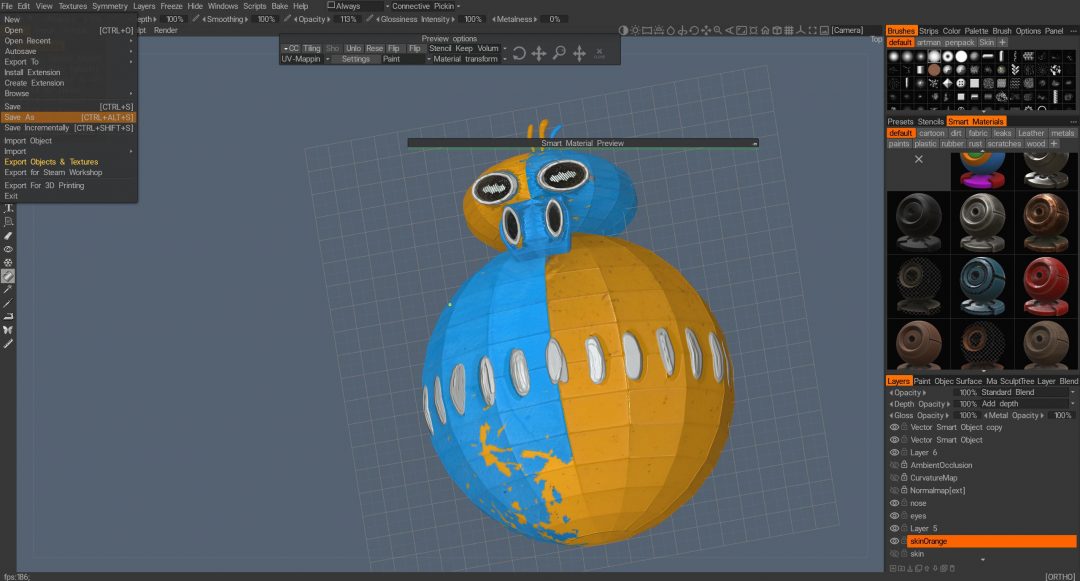Image resolution: width=1080 pixels, height=581 pixels.
Task: Click the Metalness 0% value slider
Action: pyautogui.click(x=554, y=19)
